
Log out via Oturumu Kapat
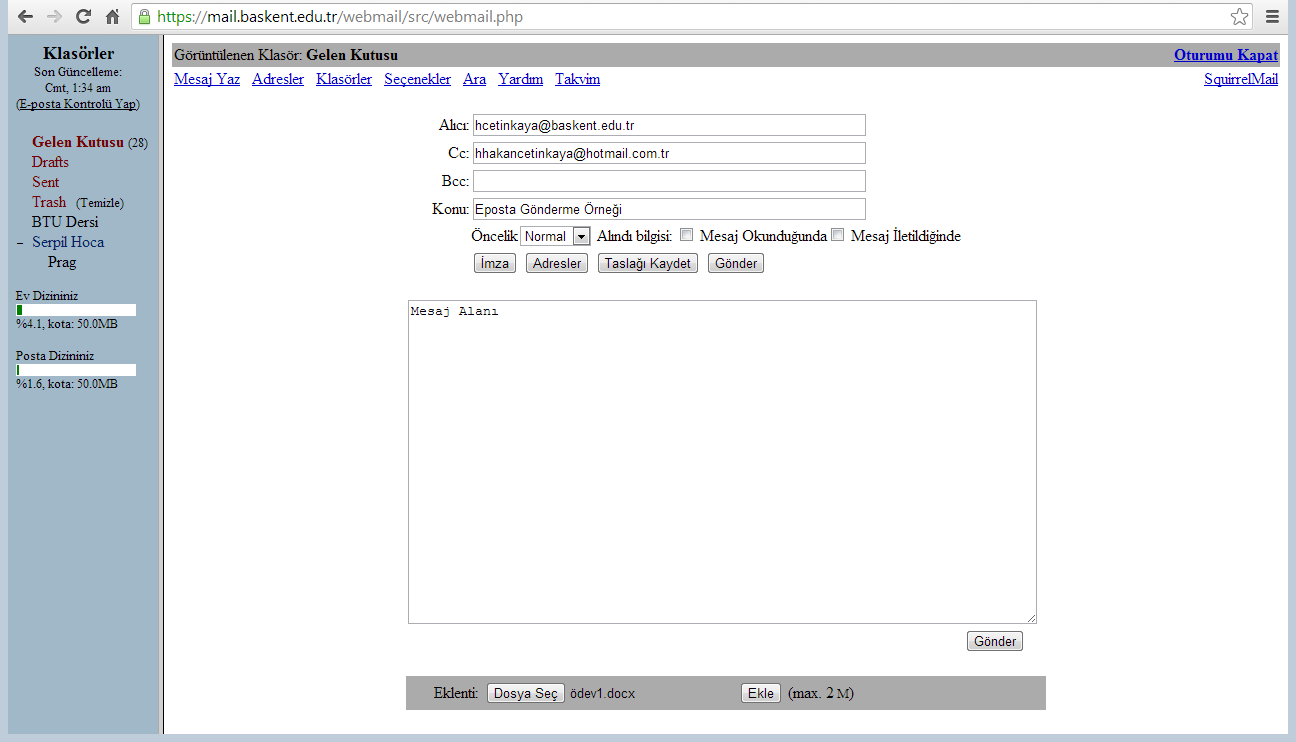(x=1226, y=55)
